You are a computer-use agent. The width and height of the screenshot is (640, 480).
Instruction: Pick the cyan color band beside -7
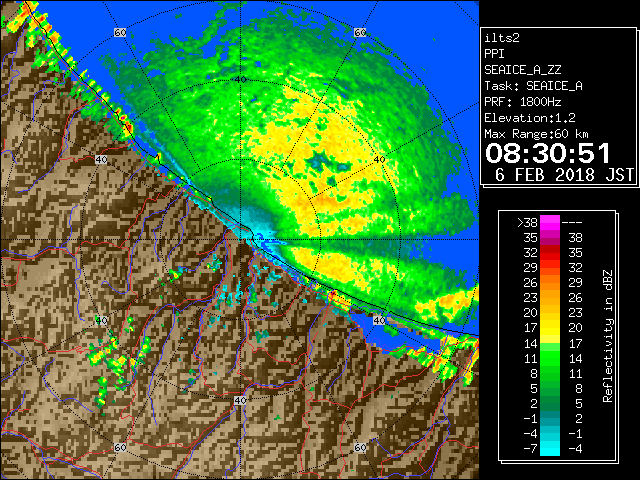point(550,449)
